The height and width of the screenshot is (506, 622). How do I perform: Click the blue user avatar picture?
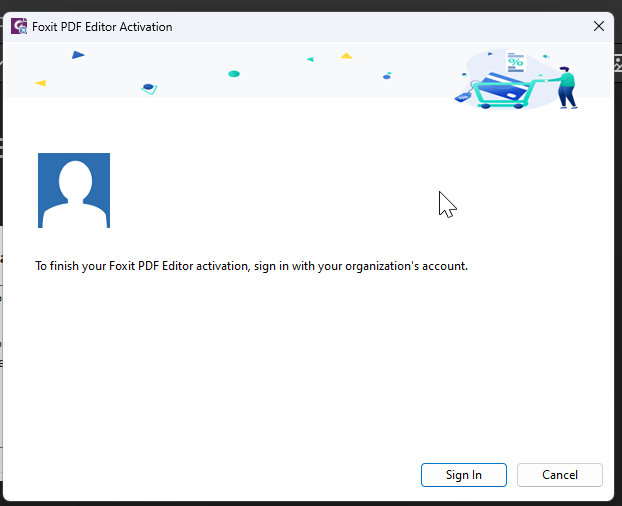pyautogui.click(x=74, y=190)
